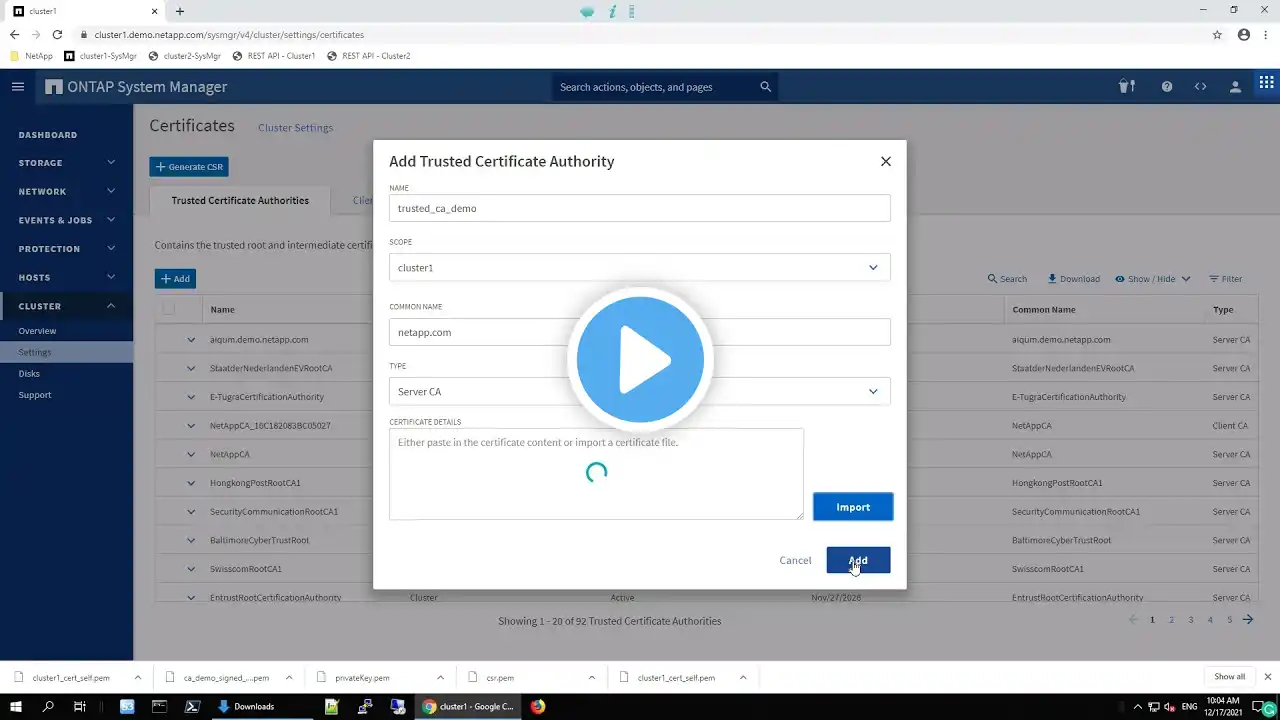Screen dimensions: 1280x720
Task: Open the Windows Start menu
Action: pyautogui.click(x=17, y=707)
